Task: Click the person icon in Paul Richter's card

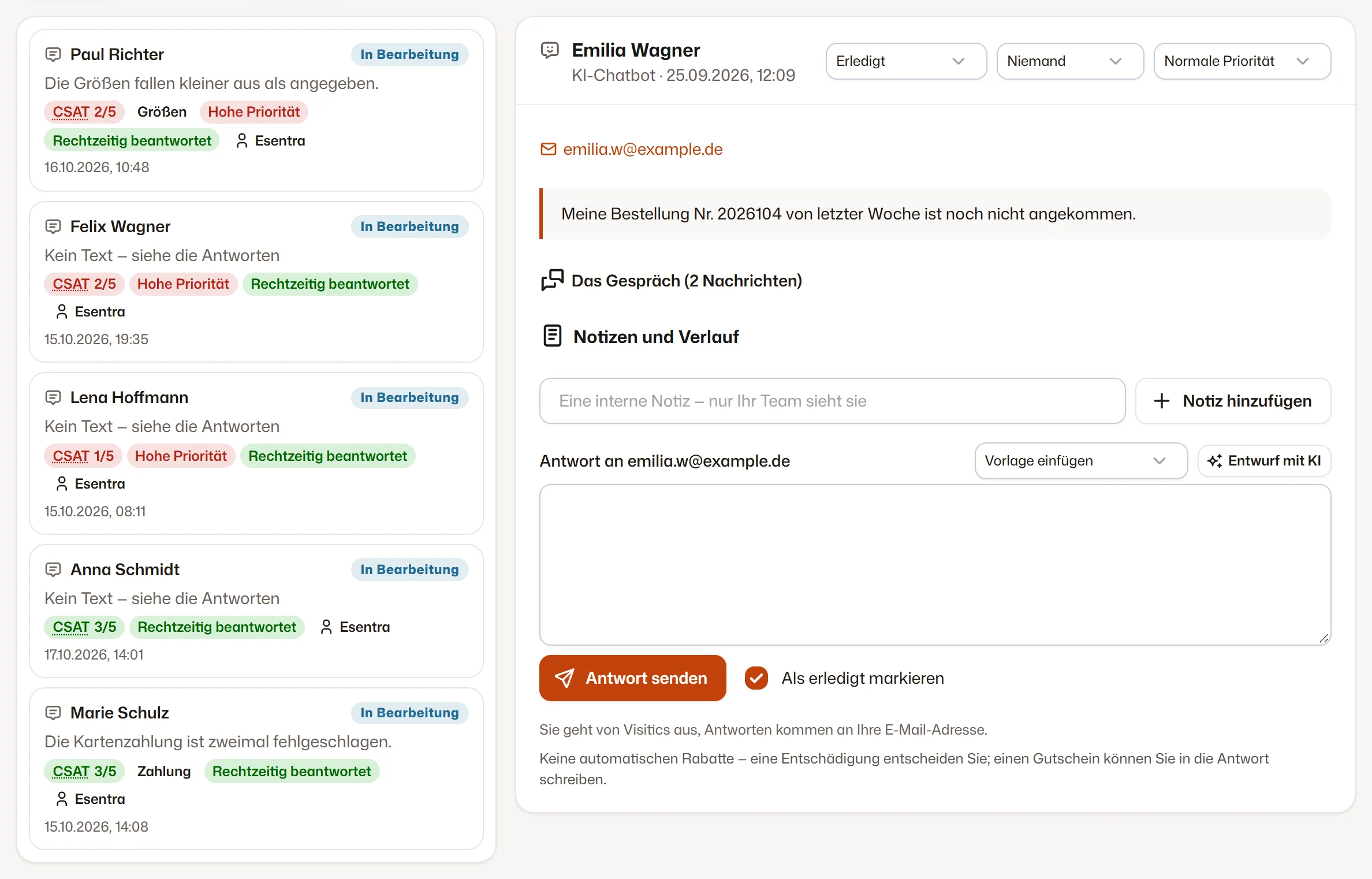Action: click(x=242, y=140)
